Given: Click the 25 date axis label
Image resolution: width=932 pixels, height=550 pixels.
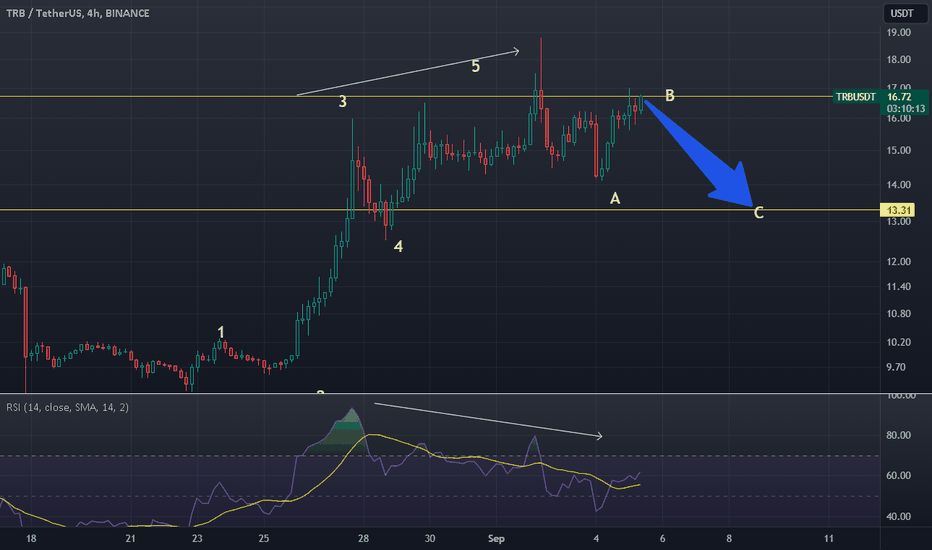Looking at the screenshot, I should (x=263, y=539).
